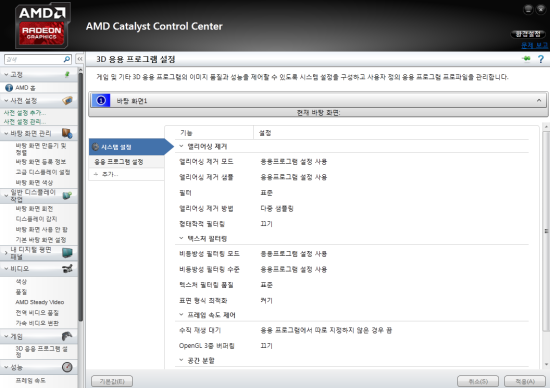
Task: Click the settings list scroll-down arrow
Action: click(546, 364)
